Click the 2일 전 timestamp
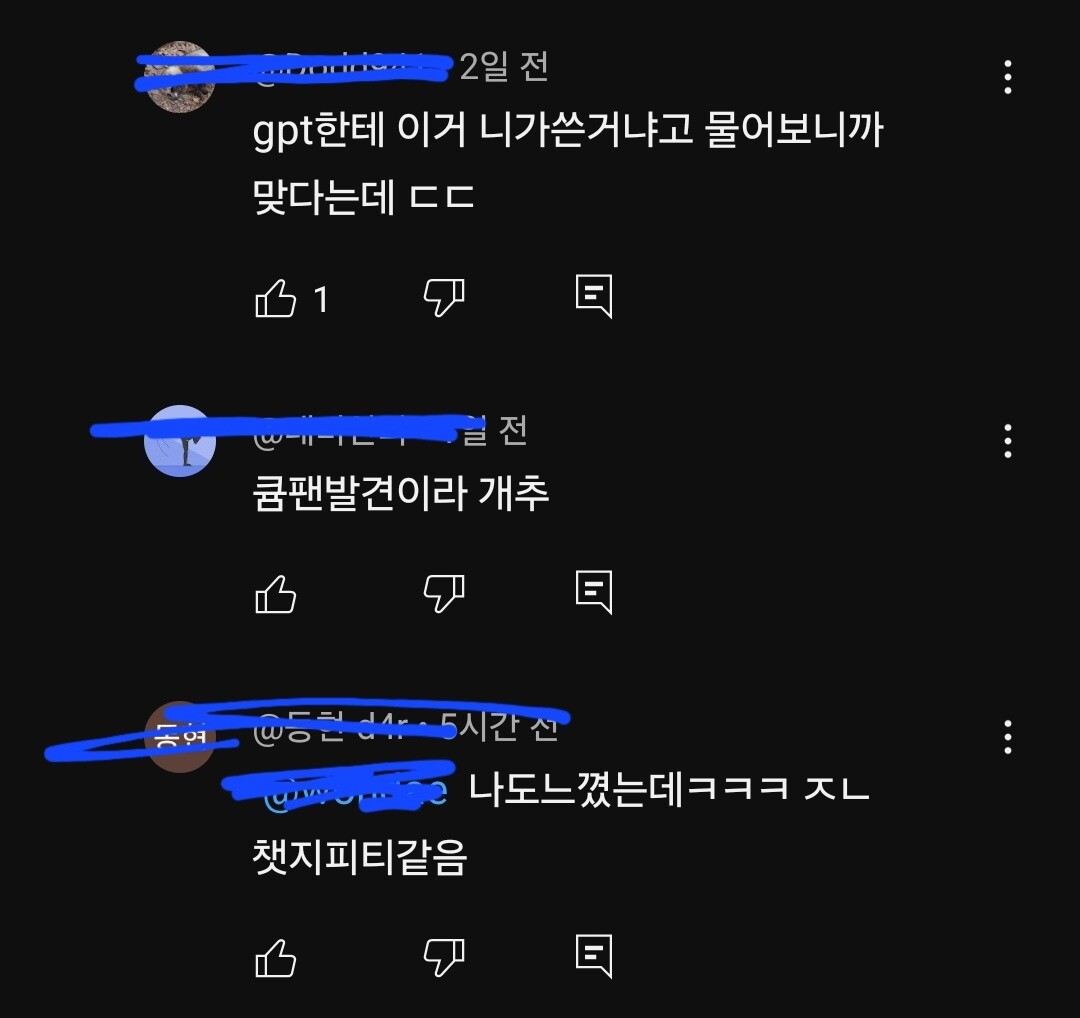The image size is (1080, 1018). click(x=504, y=67)
